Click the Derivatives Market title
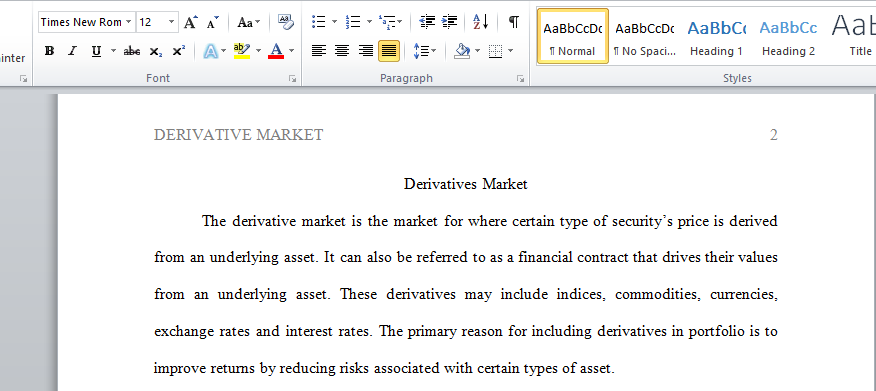This screenshot has width=876, height=391. [465, 184]
